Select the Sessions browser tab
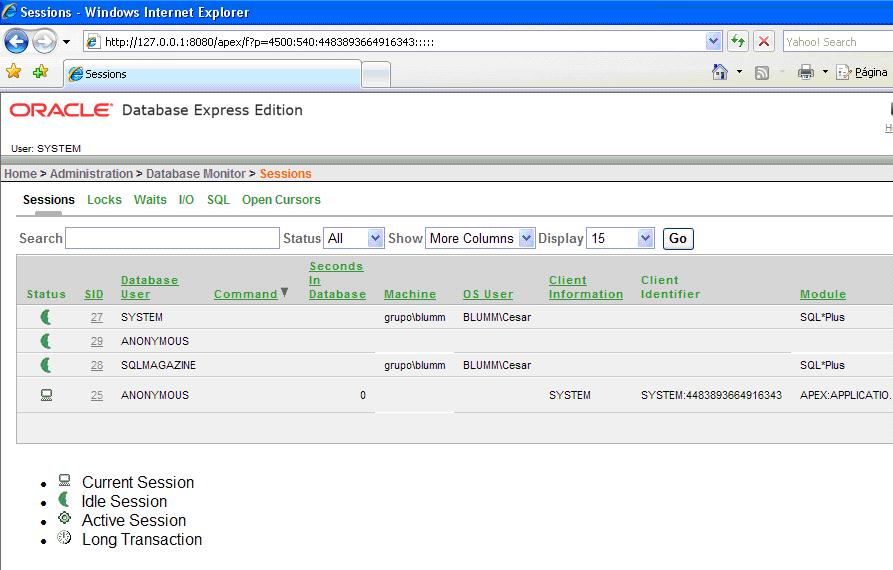This screenshot has height=570, width=893. pyautogui.click(x=212, y=74)
